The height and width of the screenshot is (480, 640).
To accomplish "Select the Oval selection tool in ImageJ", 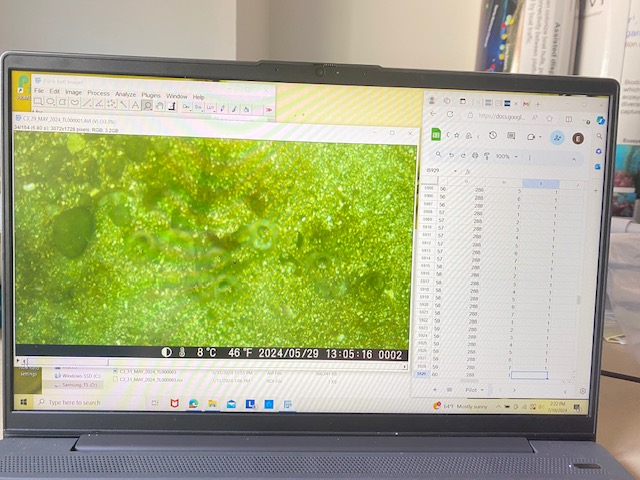I will pos(50,102).
